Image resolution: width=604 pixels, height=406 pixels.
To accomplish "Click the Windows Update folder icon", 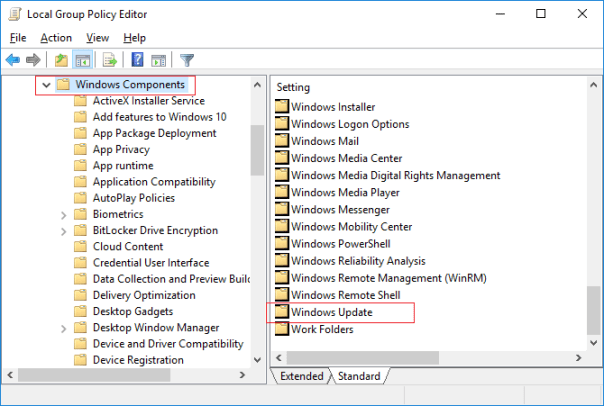I will 282,312.
